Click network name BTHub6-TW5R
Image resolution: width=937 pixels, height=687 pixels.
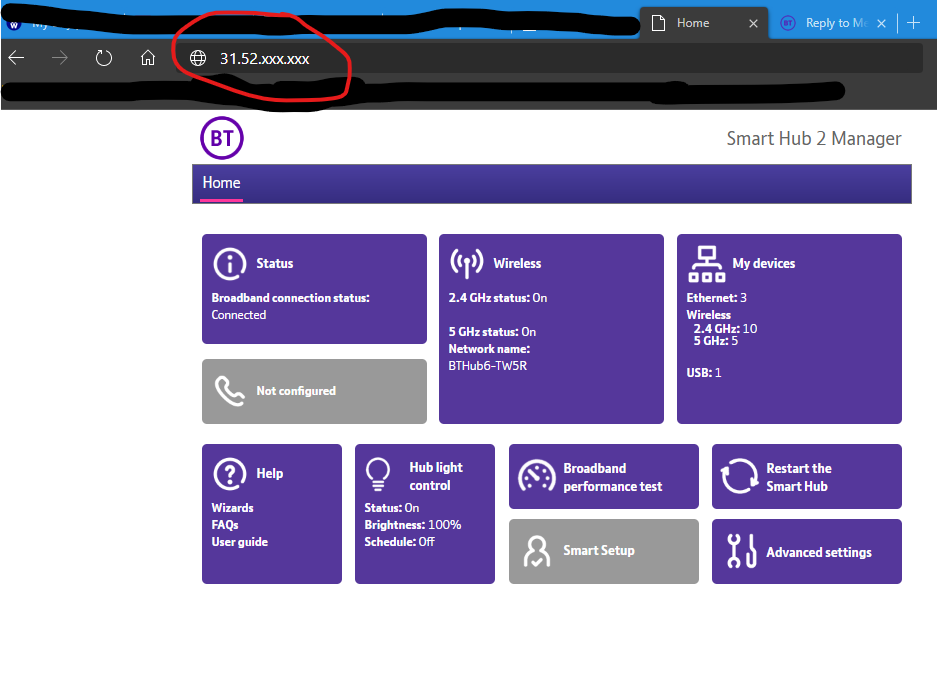(488, 366)
